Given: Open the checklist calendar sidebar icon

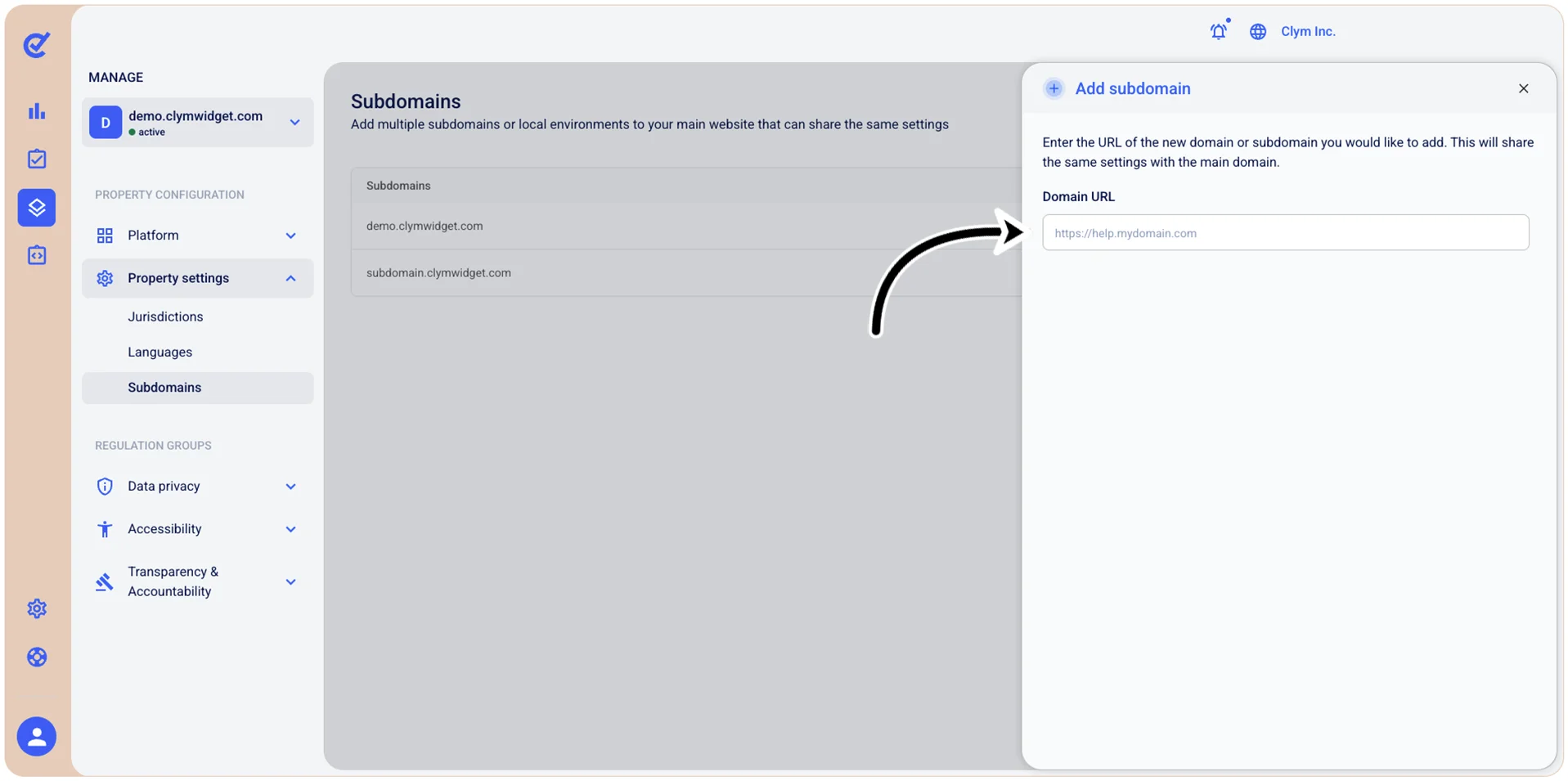Looking at the screenshot, I should tap(37, 159).
